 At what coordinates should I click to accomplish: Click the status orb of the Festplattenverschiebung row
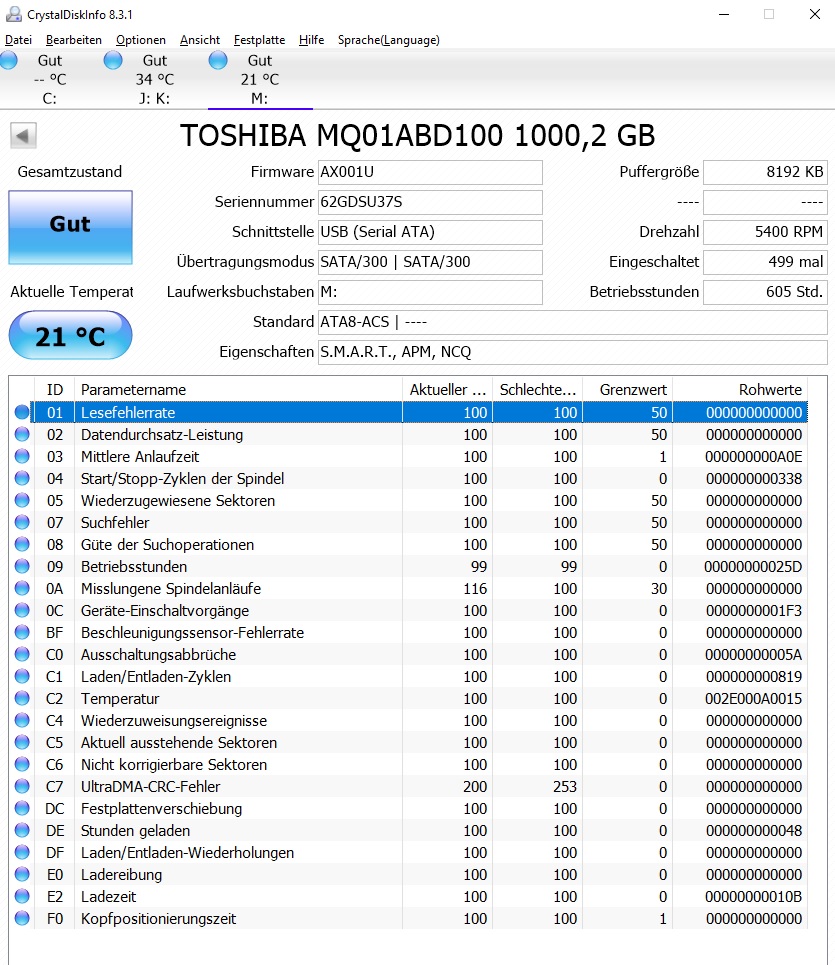22,809
